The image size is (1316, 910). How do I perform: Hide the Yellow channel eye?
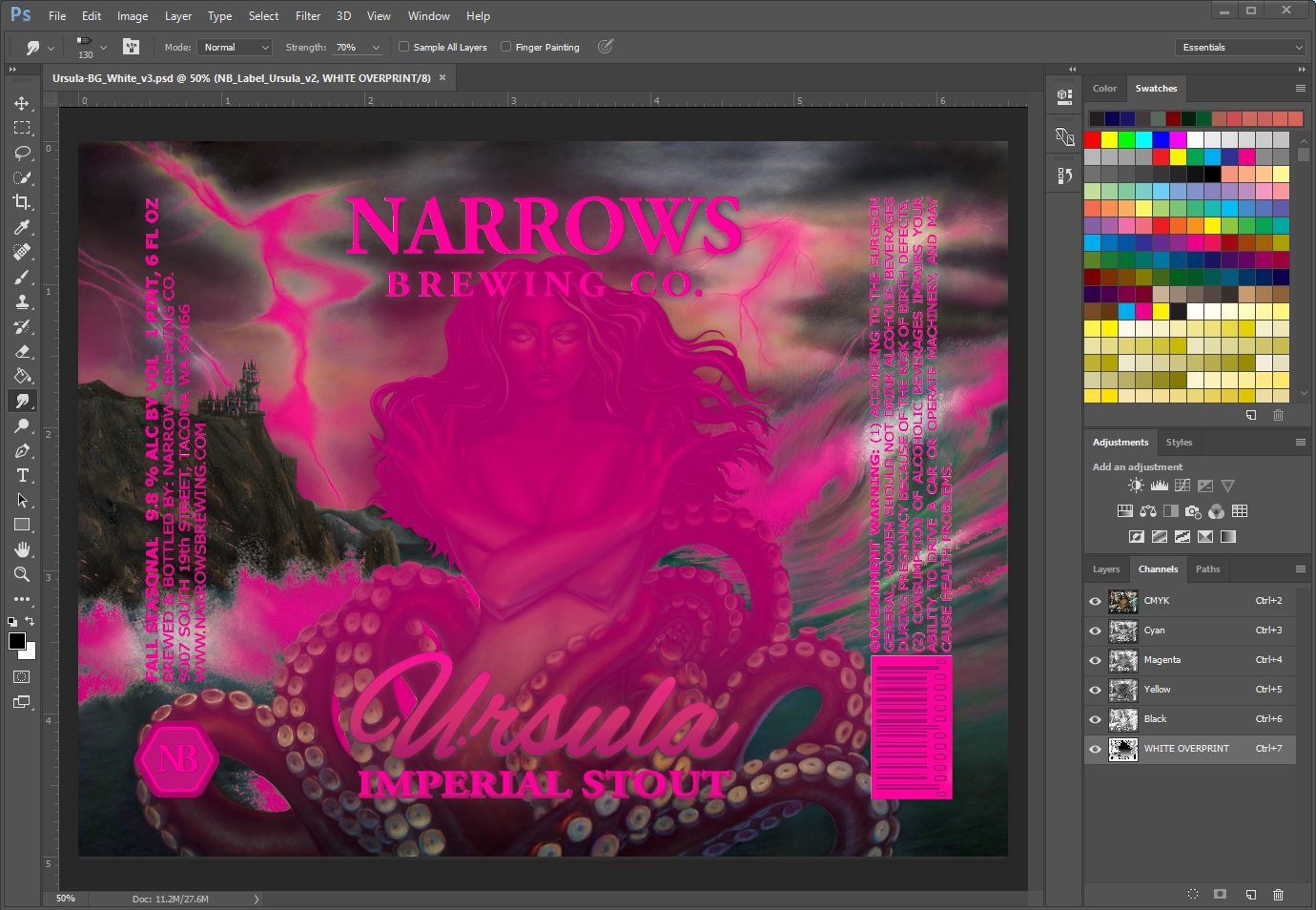(x=1095, y=690)
